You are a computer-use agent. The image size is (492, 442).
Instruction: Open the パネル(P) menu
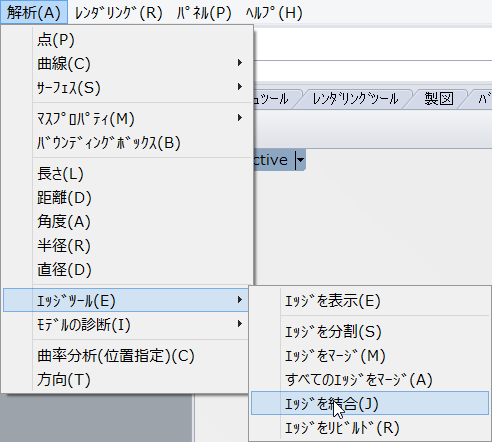[204, 13]
